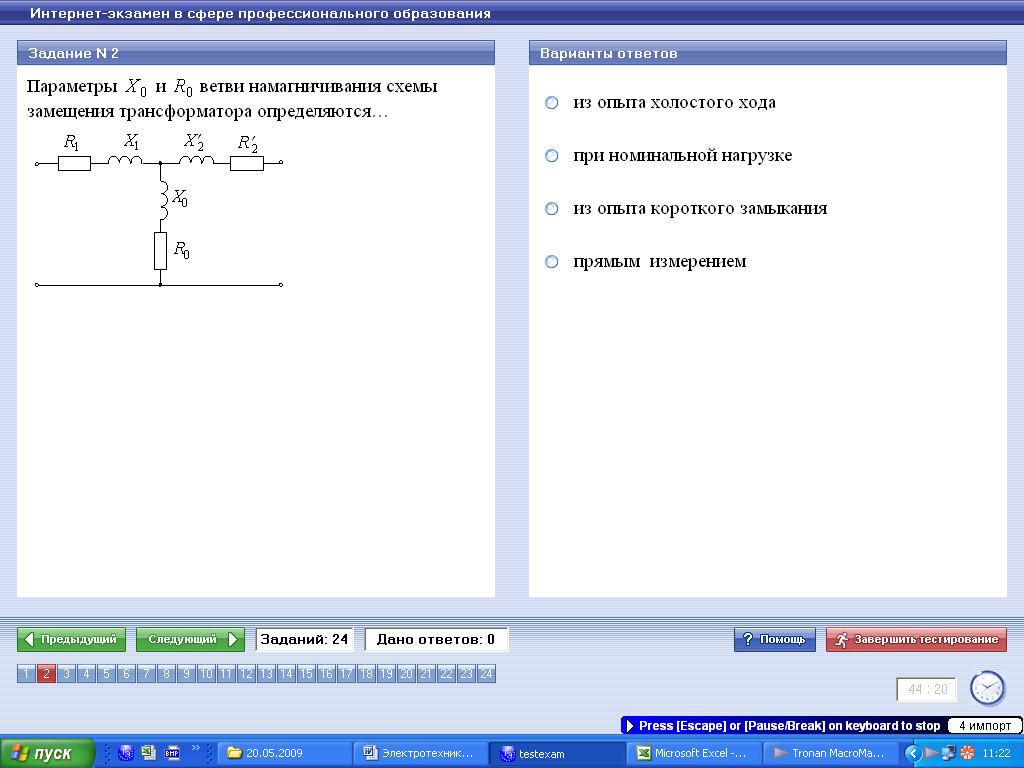1024x768 pixels.
Task: Click Завершить тестирование to finish test
Action: 916,639
